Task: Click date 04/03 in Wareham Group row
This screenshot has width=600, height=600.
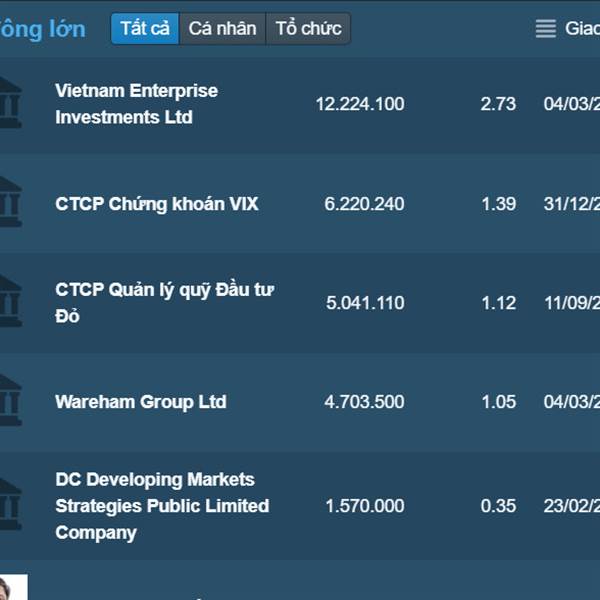Action: pyautogui.click(x=572, y=402)
